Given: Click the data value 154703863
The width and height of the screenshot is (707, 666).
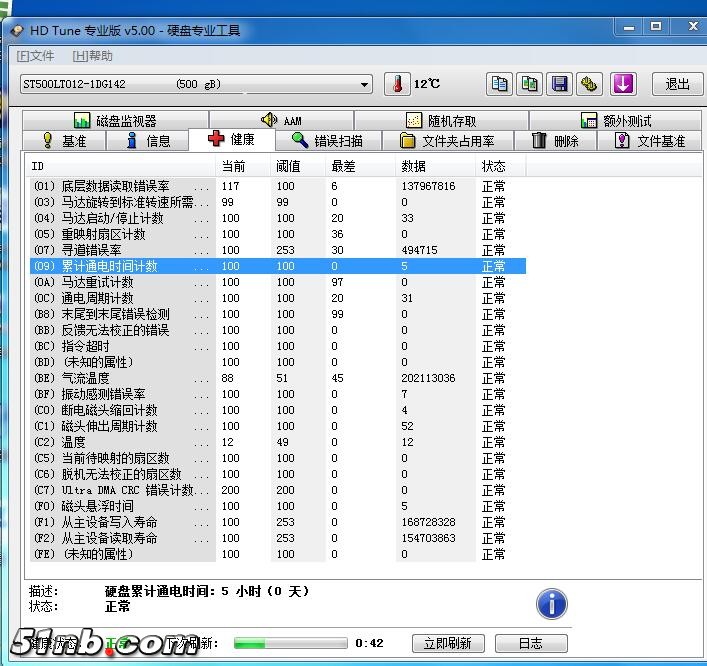Looking at the screenshot, I should click(428, 538).
